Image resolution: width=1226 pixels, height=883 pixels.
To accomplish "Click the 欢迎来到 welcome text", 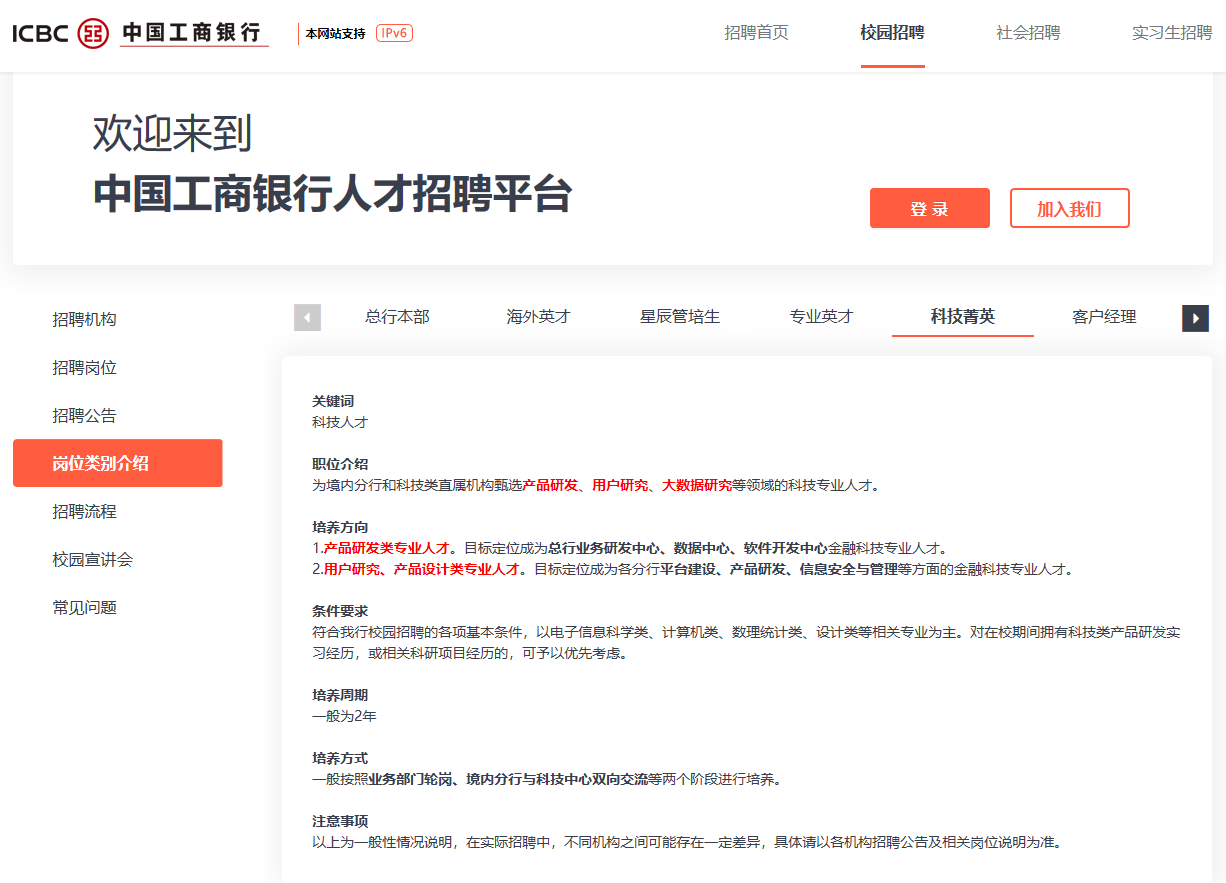I will 172,133.
